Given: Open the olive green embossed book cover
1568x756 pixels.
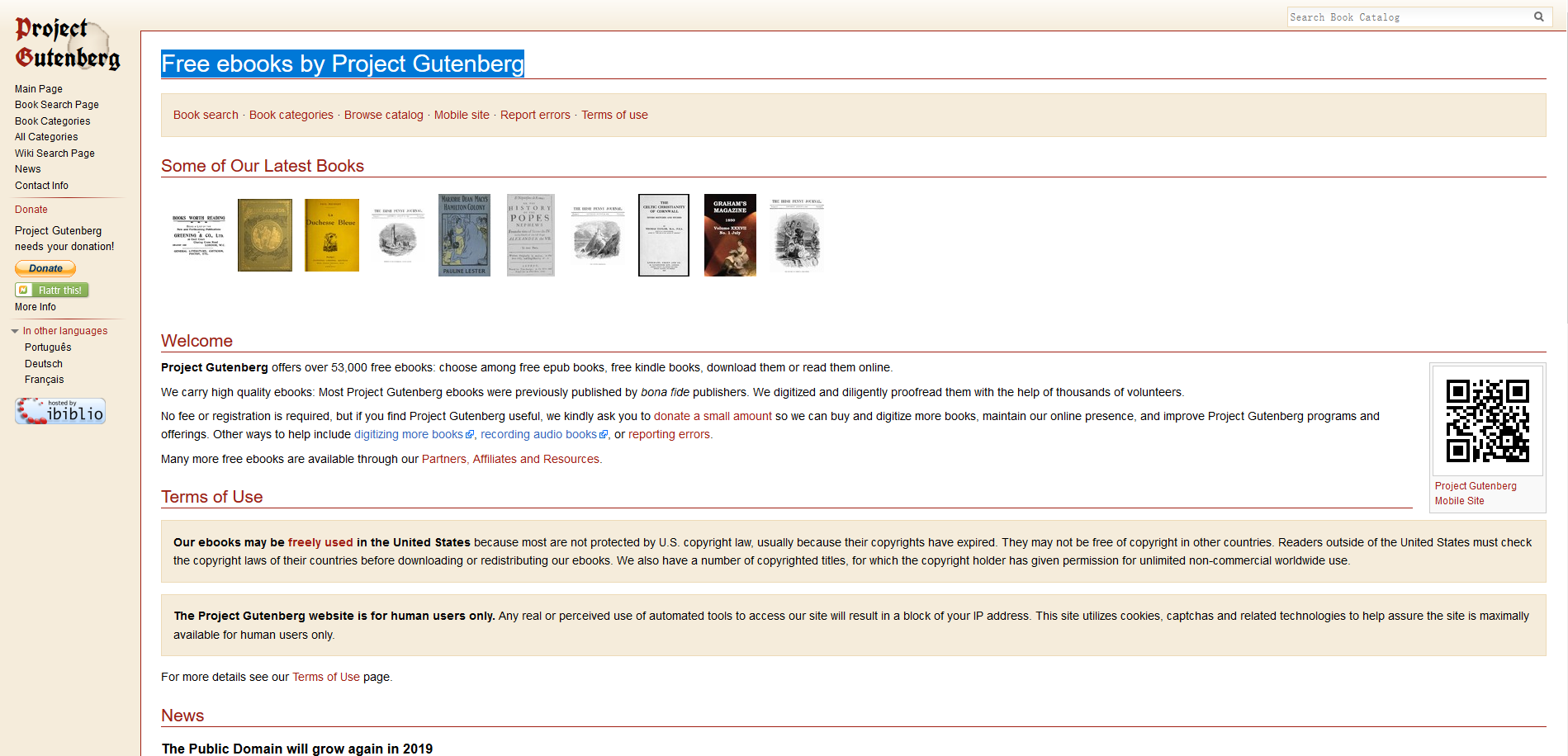Looking at the screenshot, I should [x=265, y=235].
